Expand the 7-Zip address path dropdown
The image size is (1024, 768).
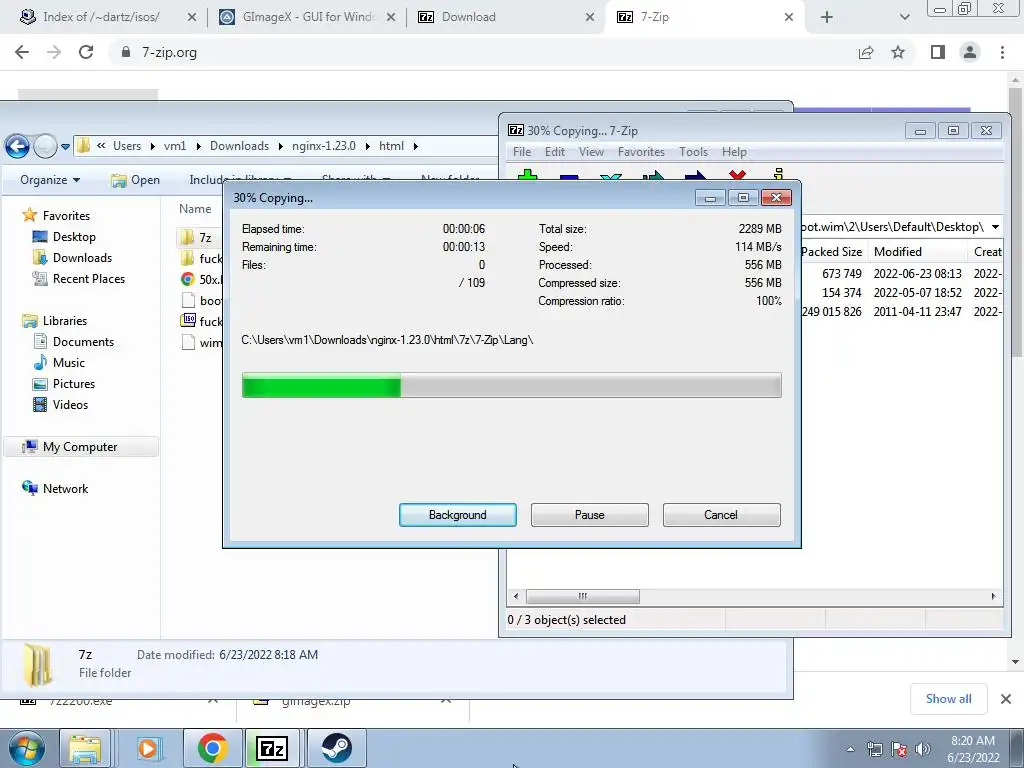pyautogui.click(x=995, y=227)
